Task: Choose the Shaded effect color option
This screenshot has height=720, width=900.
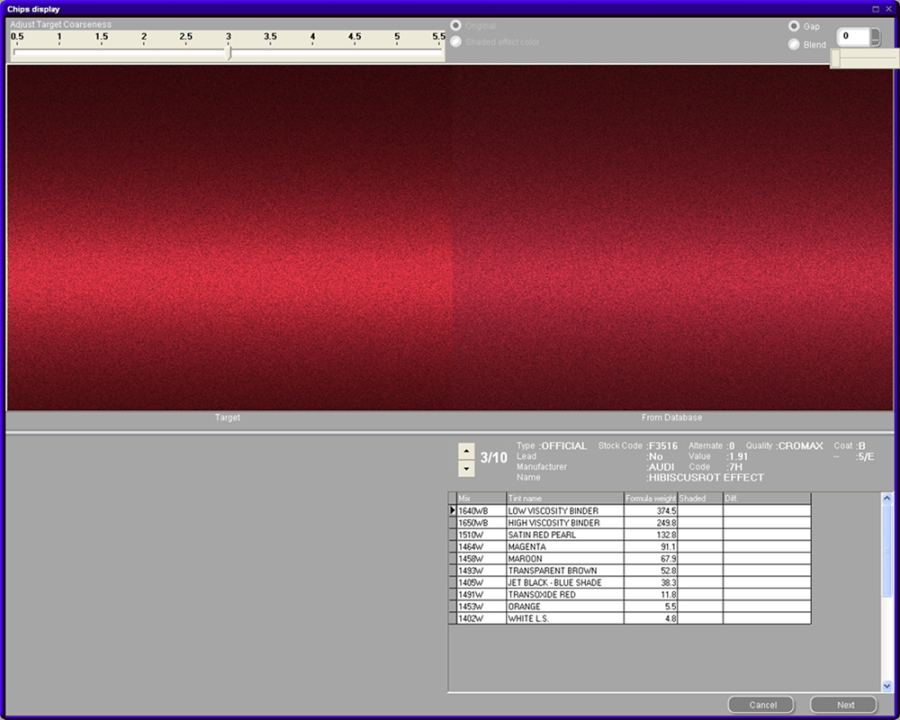Action: coord(456,42)
